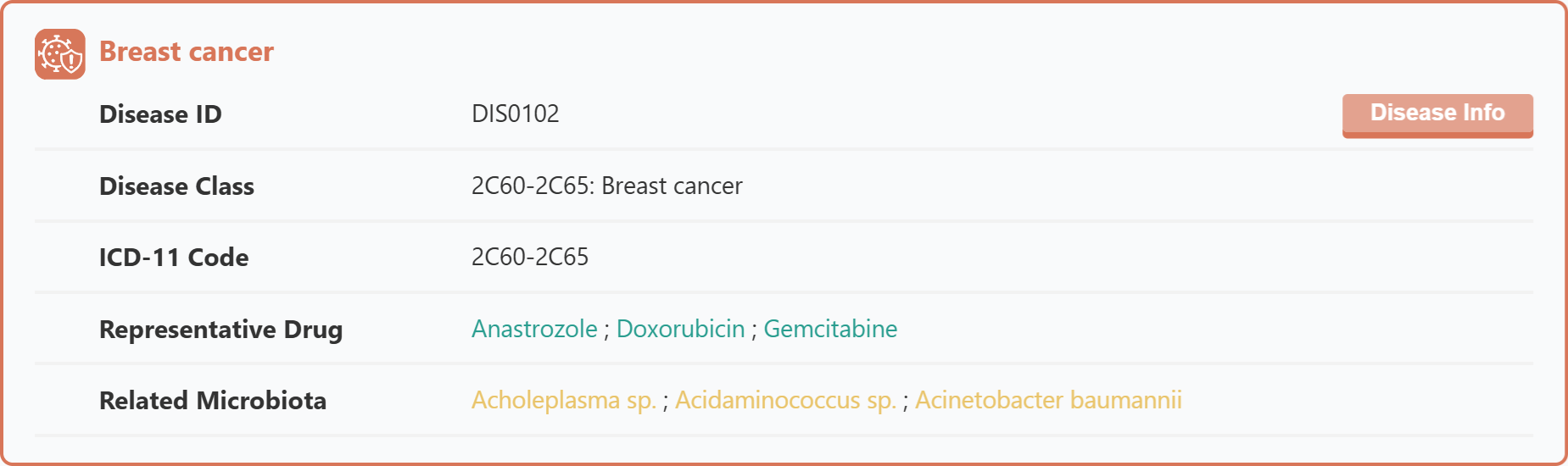
Task: View Acinetobacter baumannii microbiota link
Action: click(x=1048, y=400)
